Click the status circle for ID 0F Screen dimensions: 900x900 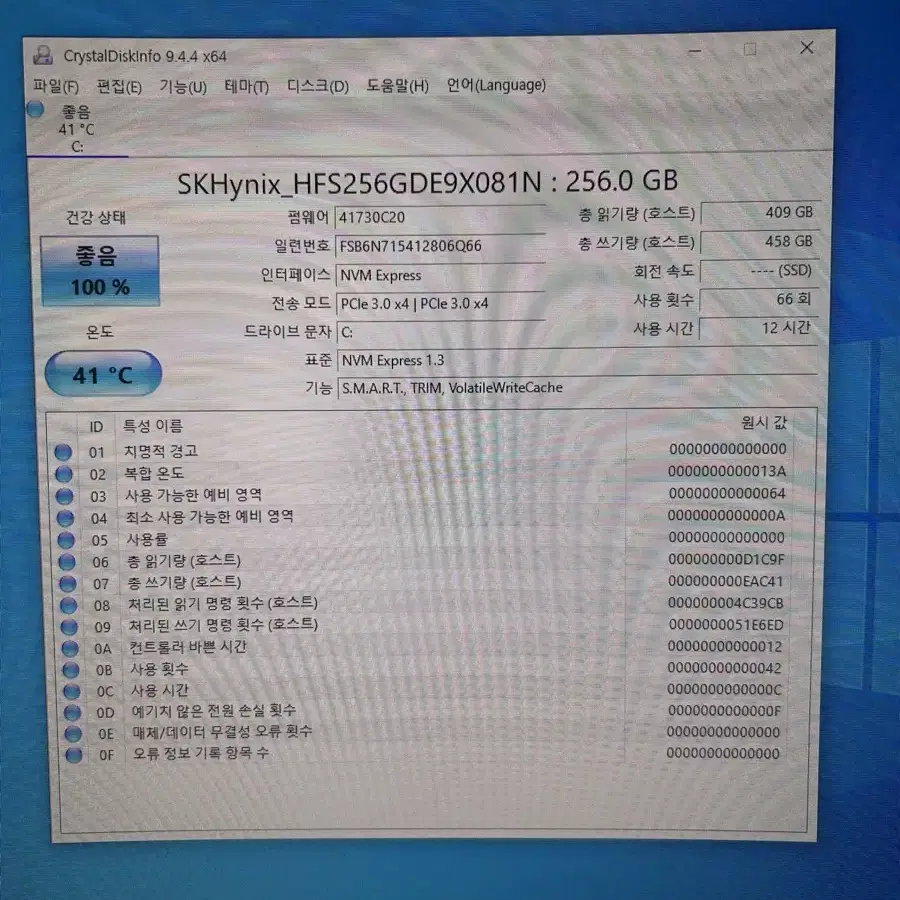click(73, 755)
